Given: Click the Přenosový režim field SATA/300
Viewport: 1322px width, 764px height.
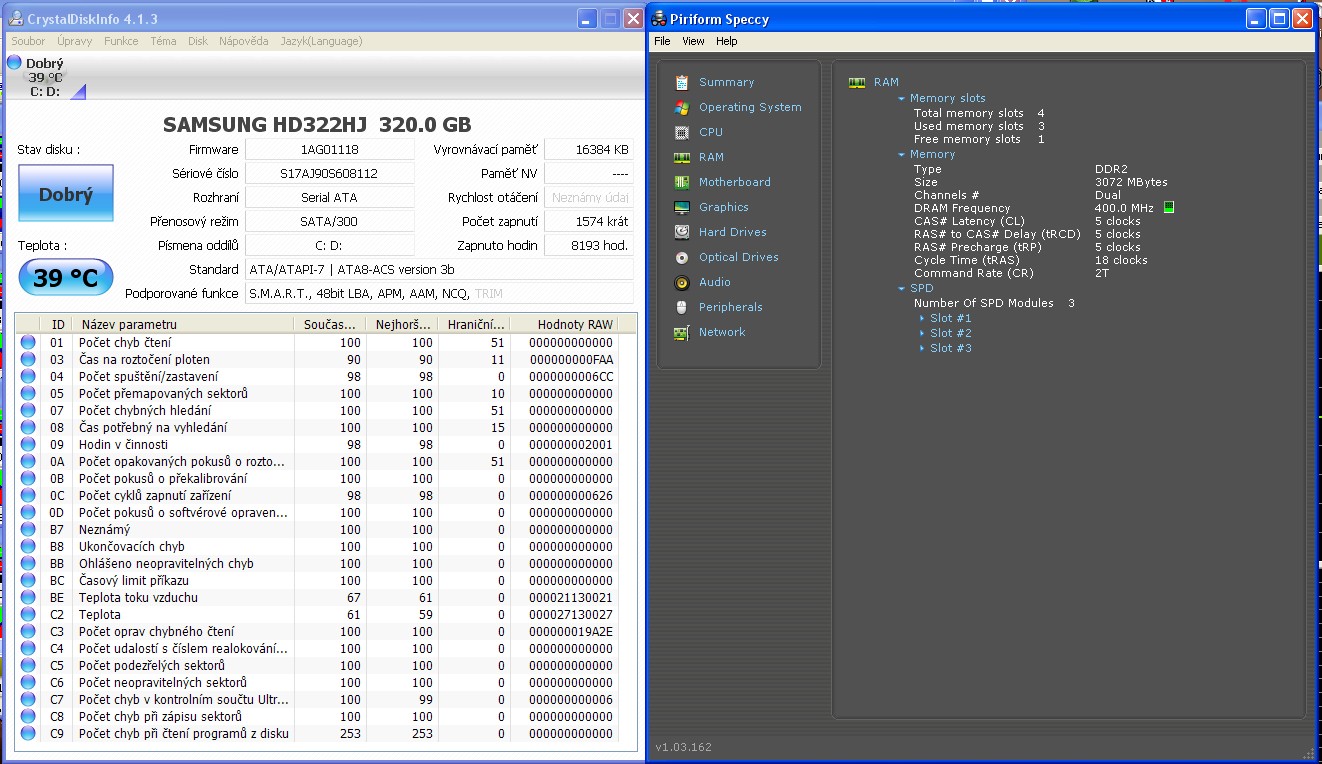Looking at the screenshot, I should (x=329, y=221).
